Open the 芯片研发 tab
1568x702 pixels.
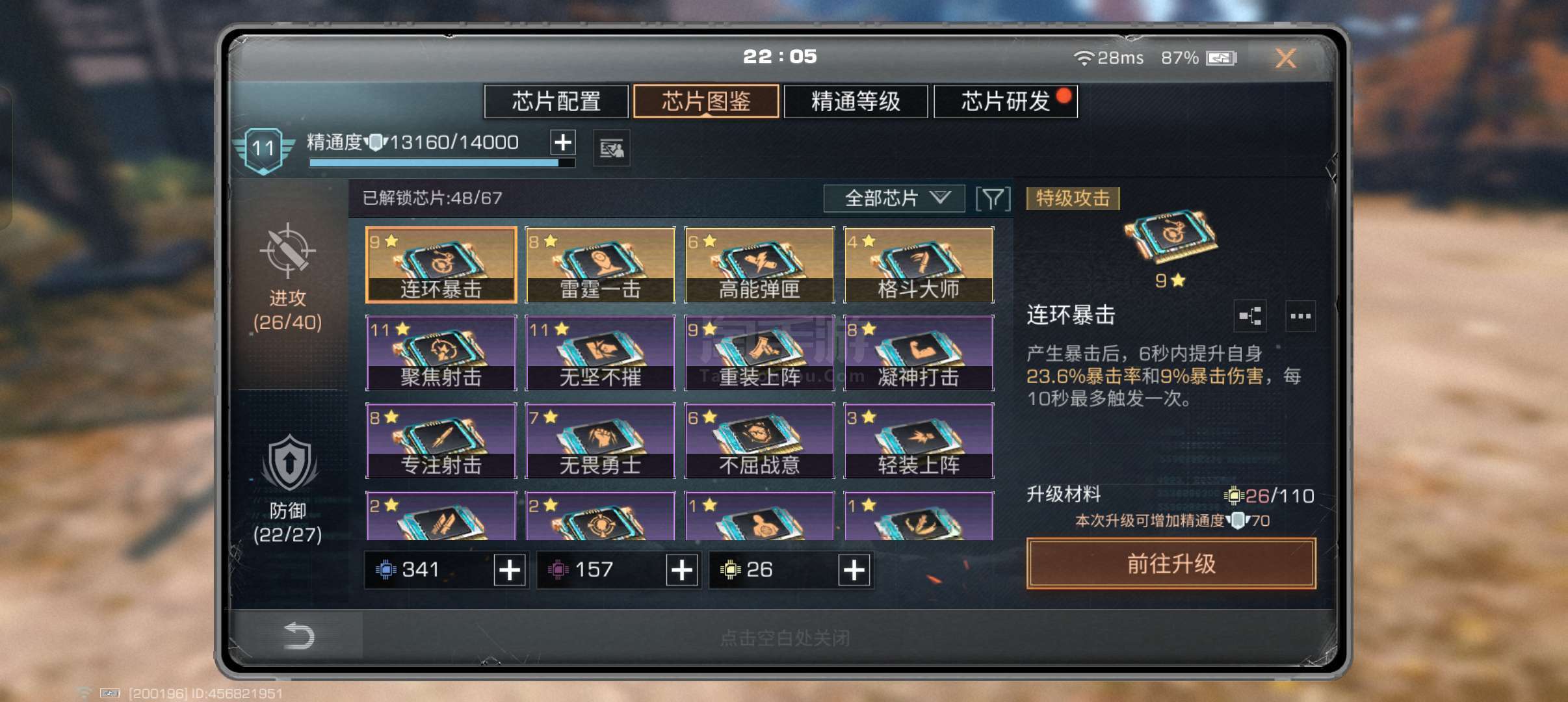click(x=1006, y=101)
